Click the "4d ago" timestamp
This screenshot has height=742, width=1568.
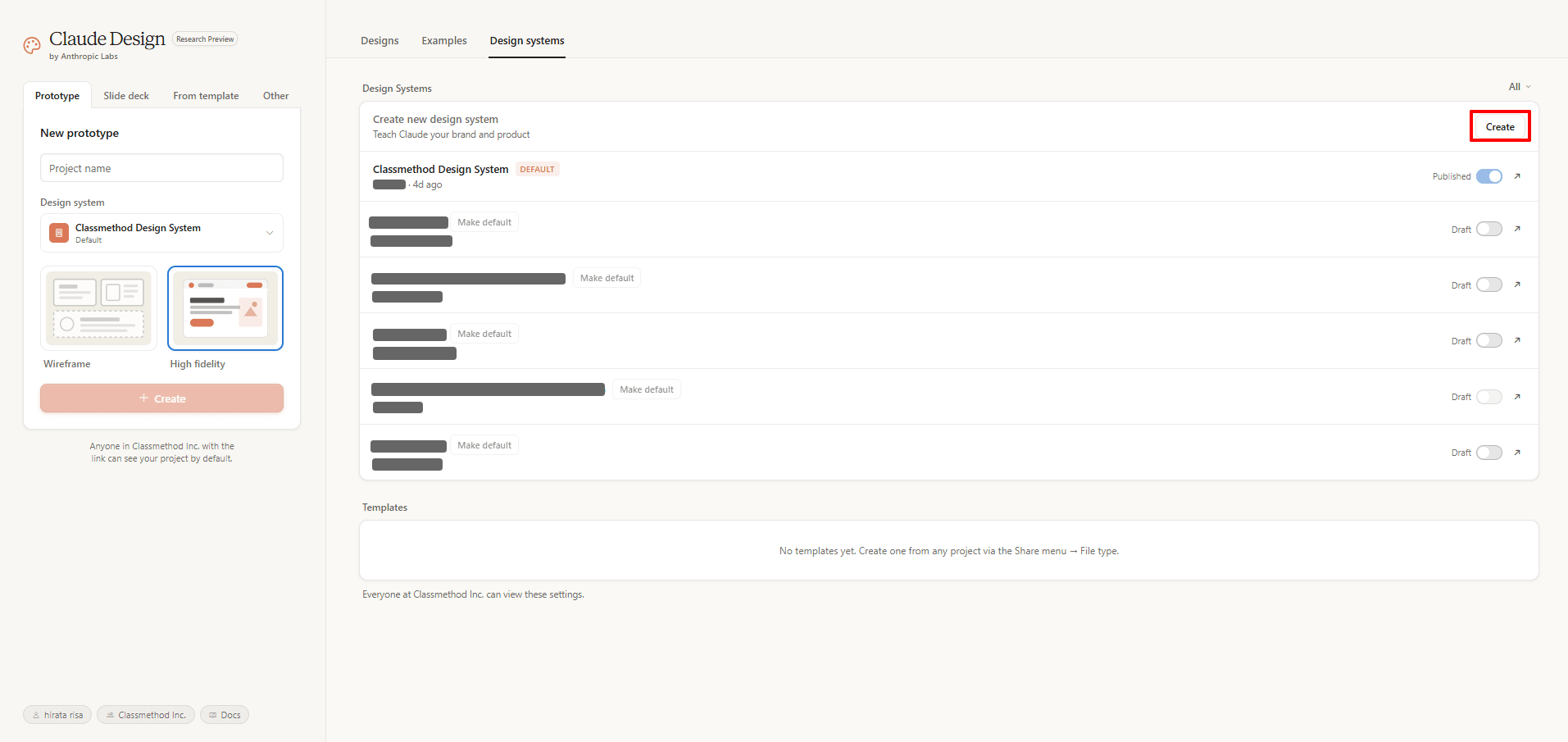pyautogui.click(x=427, y=184)
